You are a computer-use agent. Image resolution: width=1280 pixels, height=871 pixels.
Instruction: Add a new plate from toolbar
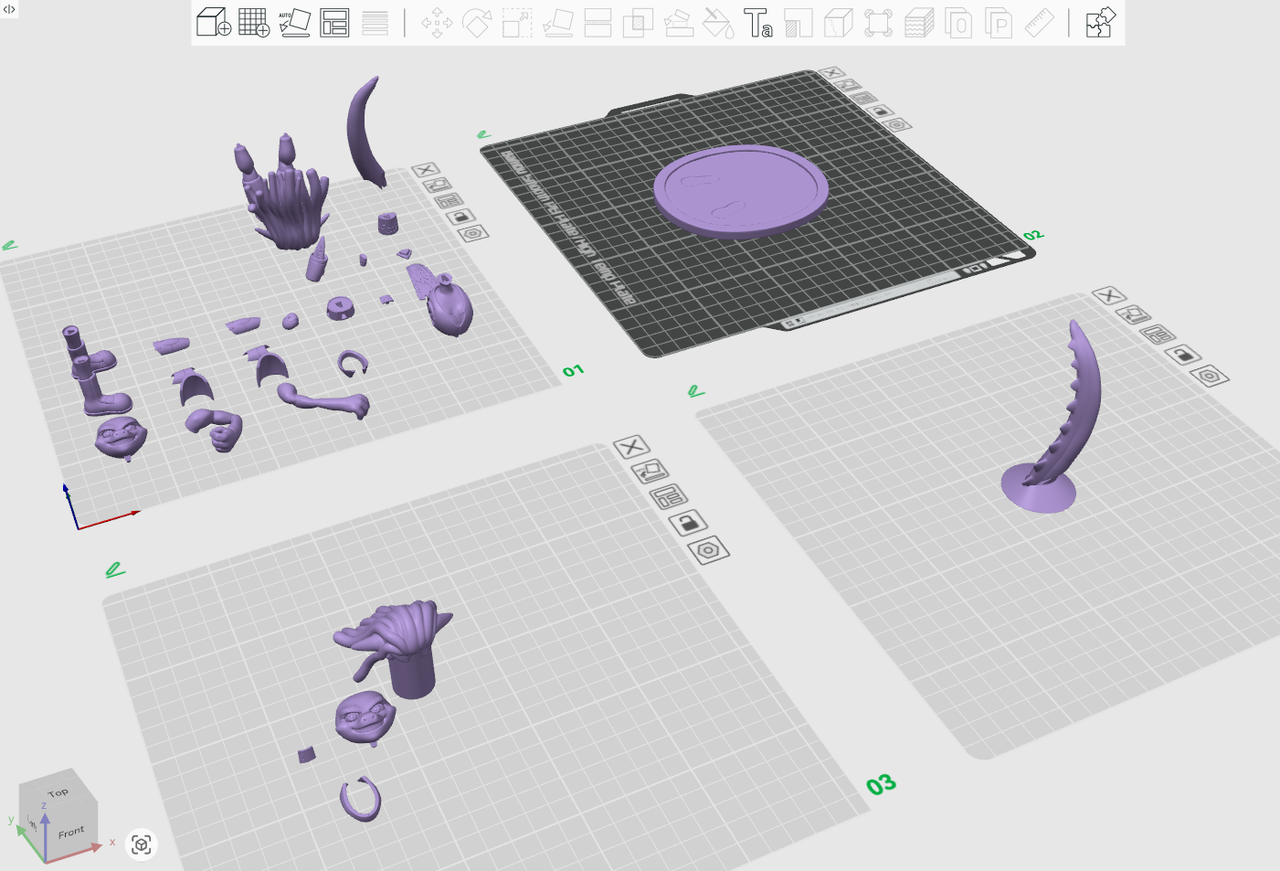[254, 22]
